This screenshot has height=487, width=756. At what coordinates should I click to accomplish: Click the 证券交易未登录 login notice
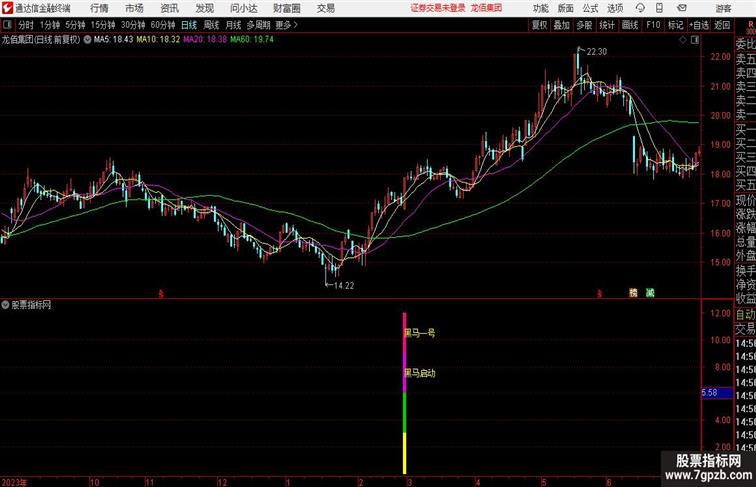tap(438, 8)
